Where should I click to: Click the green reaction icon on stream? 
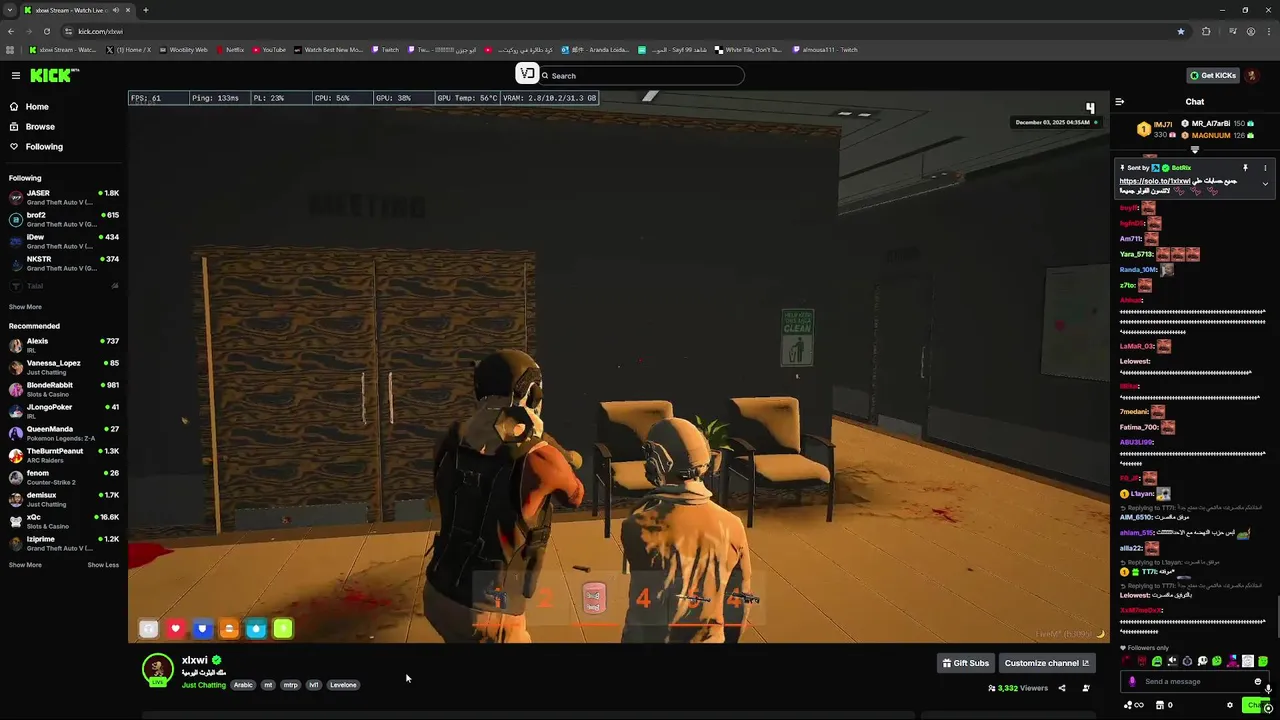283,628
